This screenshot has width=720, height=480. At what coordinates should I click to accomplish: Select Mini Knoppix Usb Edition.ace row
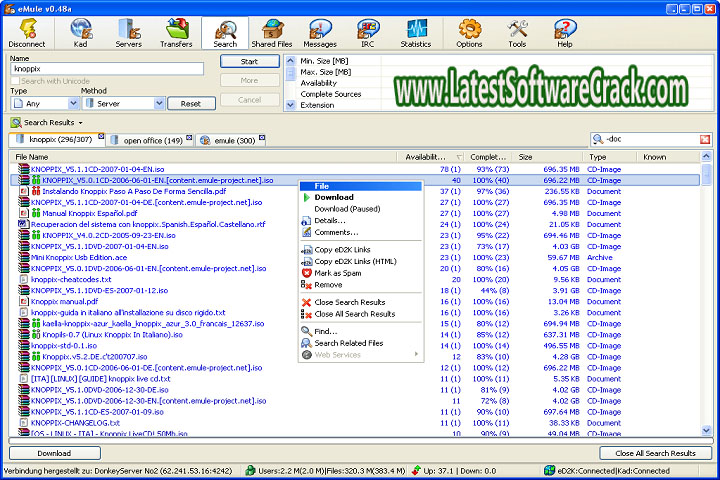coord(354,258)
